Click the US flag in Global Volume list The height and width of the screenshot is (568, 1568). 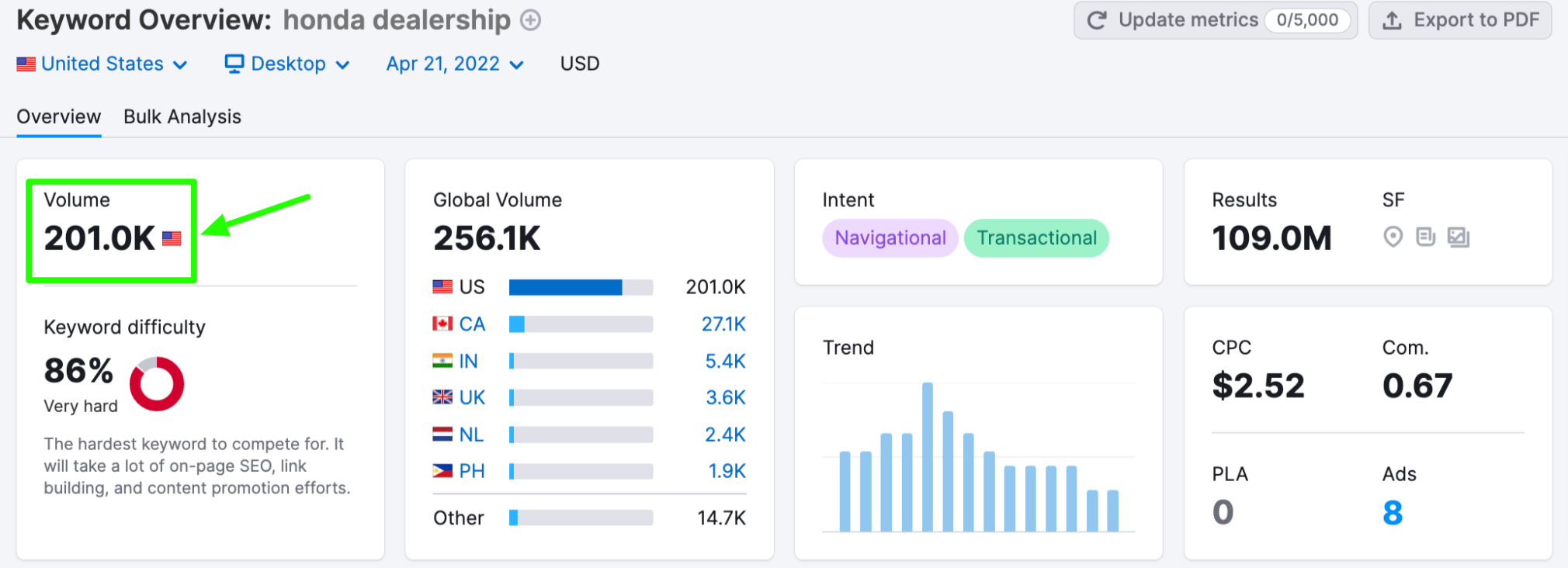click(x=442, y=287)
